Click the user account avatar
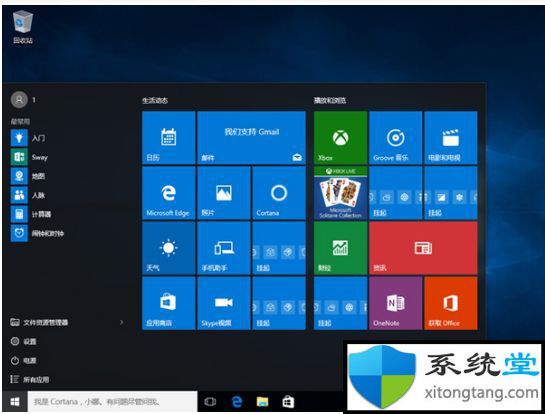This screenshot has height=414, width=545. pos(19,100)
